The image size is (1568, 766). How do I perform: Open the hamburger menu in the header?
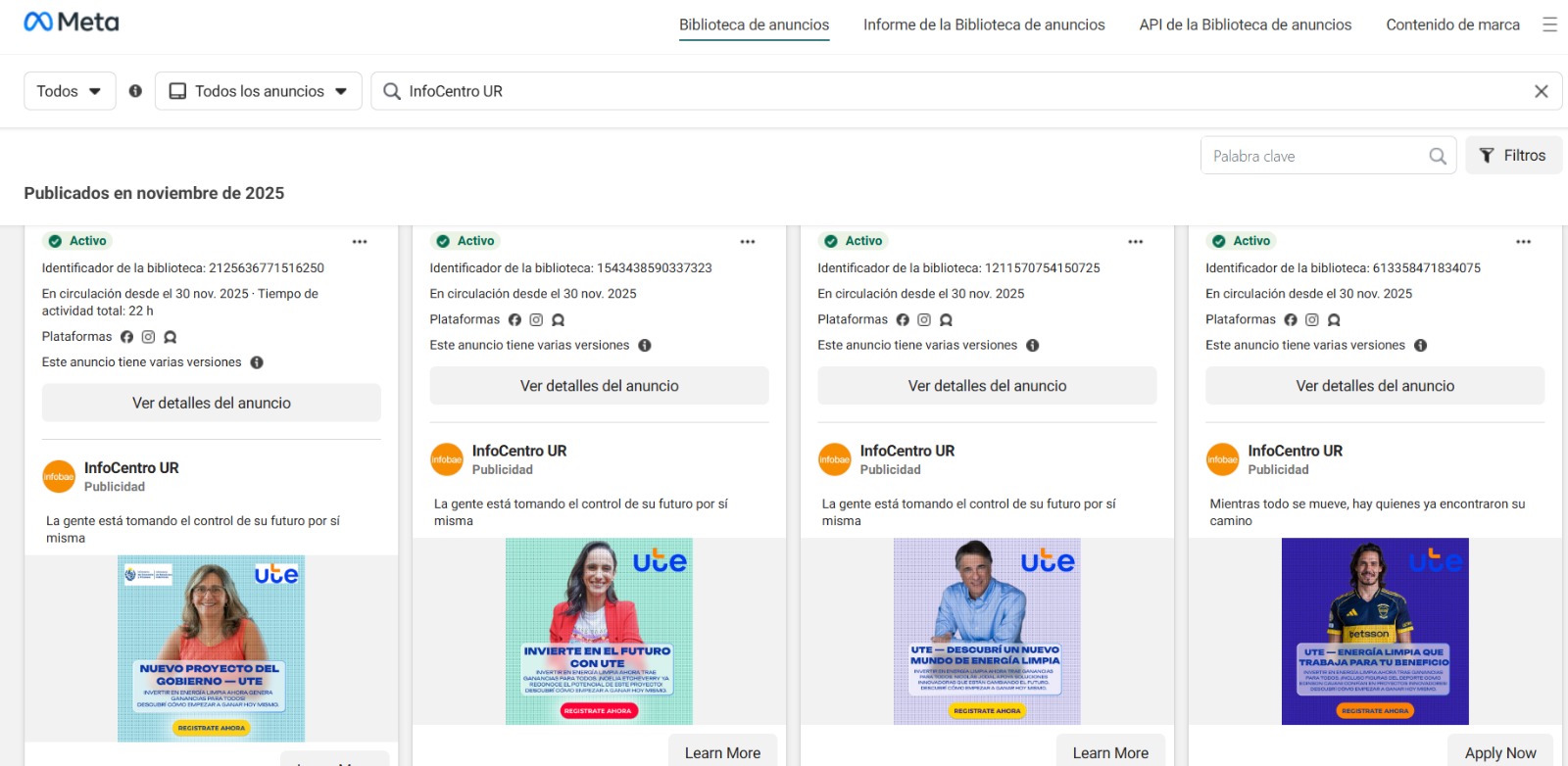click(x=1549, y=24)
